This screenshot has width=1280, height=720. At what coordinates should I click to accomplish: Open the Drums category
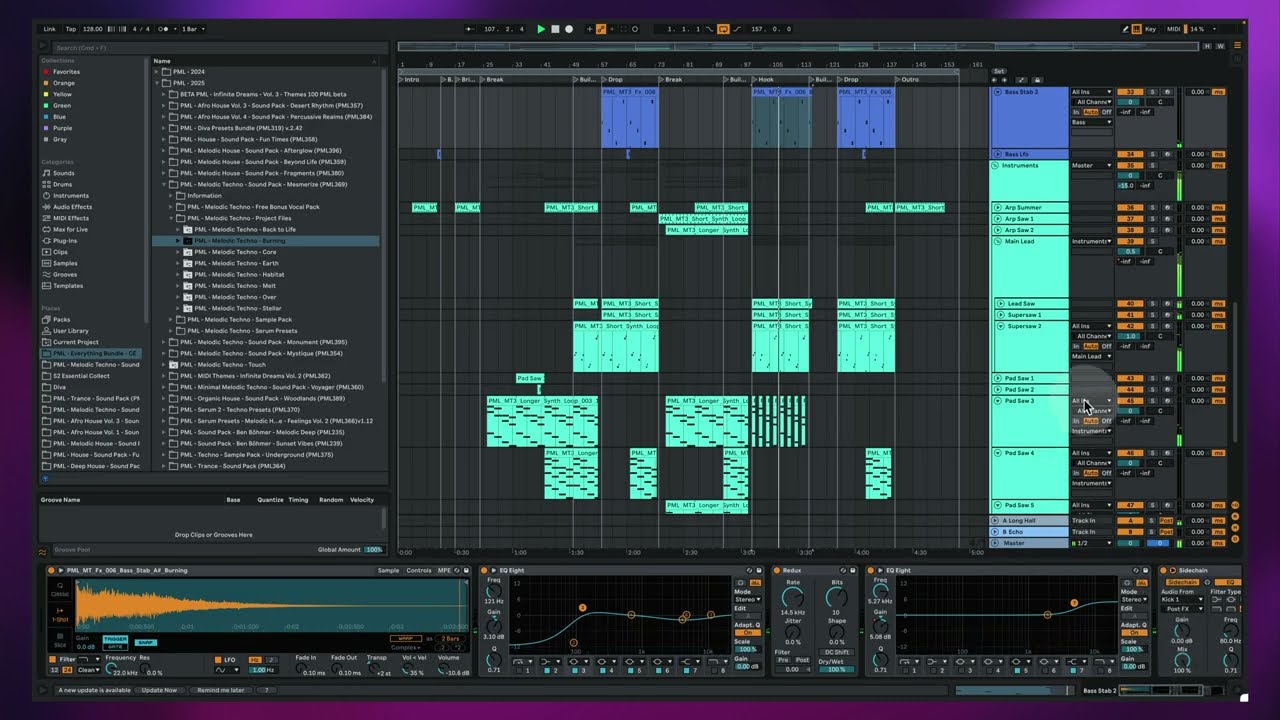tap(63, 184)
